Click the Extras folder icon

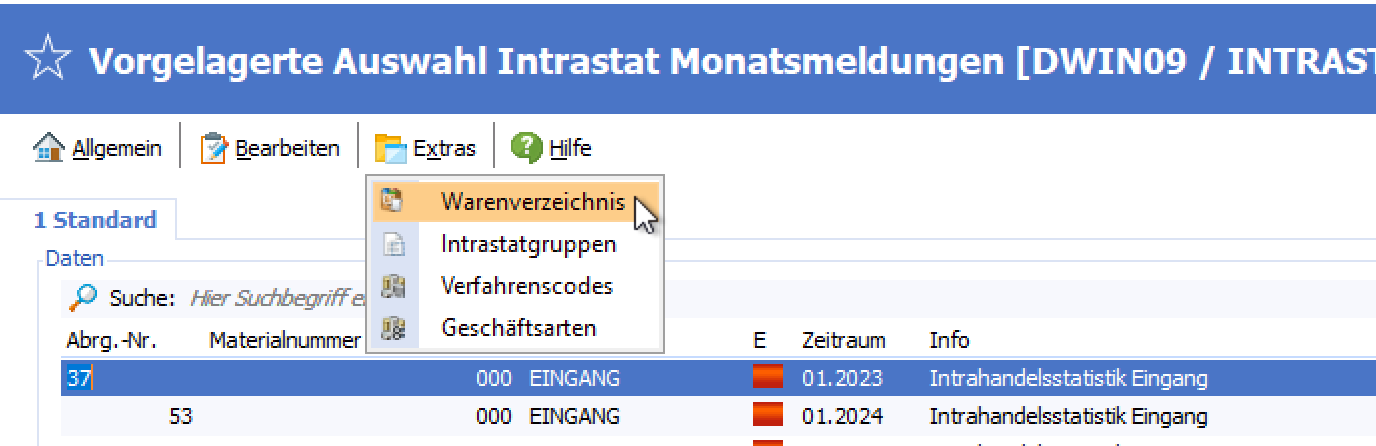click(391, 149)
